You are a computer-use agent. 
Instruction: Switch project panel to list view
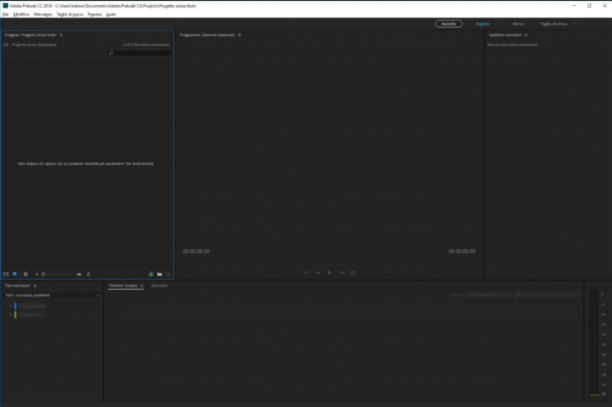[x=6, y=274]
